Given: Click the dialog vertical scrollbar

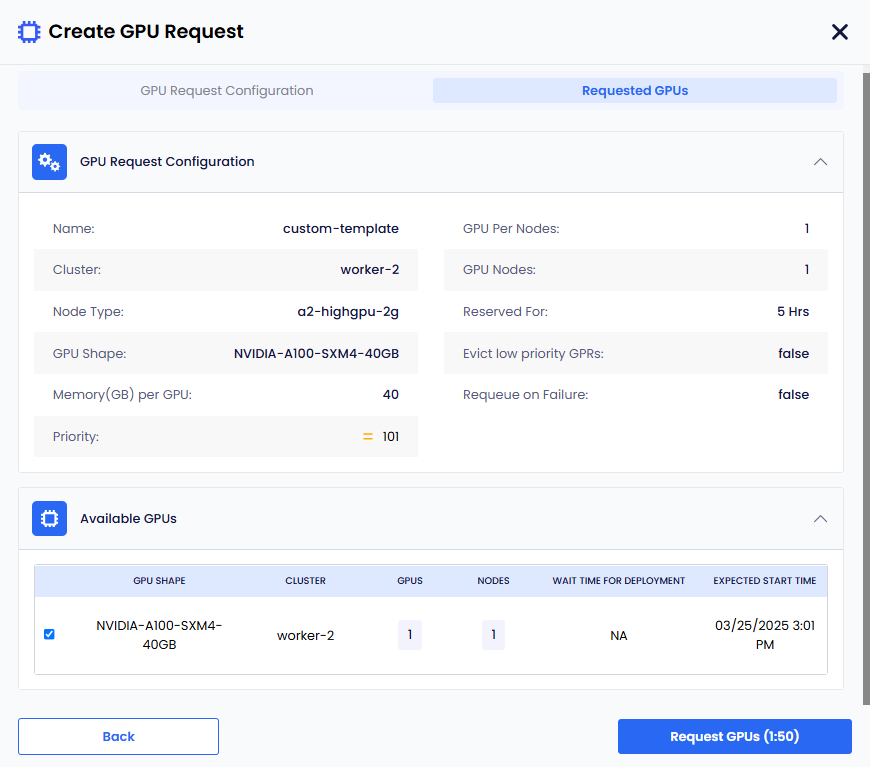Looking at the screenshot, I should pos(866,388).
